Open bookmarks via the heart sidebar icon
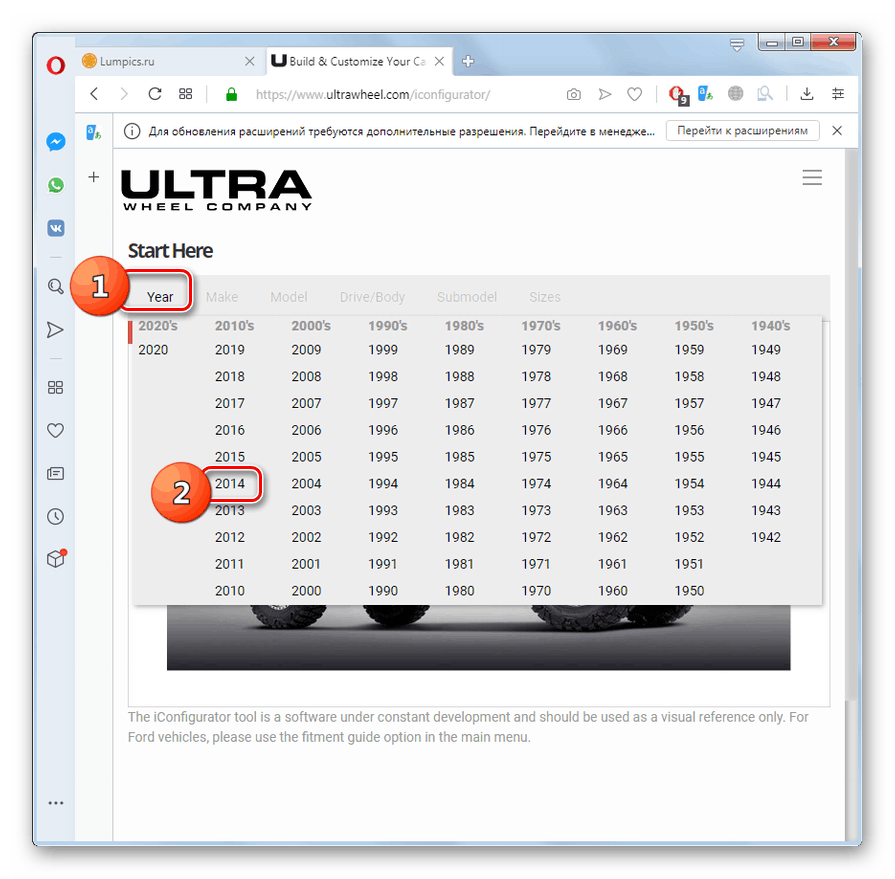 (x=55, y=430)
